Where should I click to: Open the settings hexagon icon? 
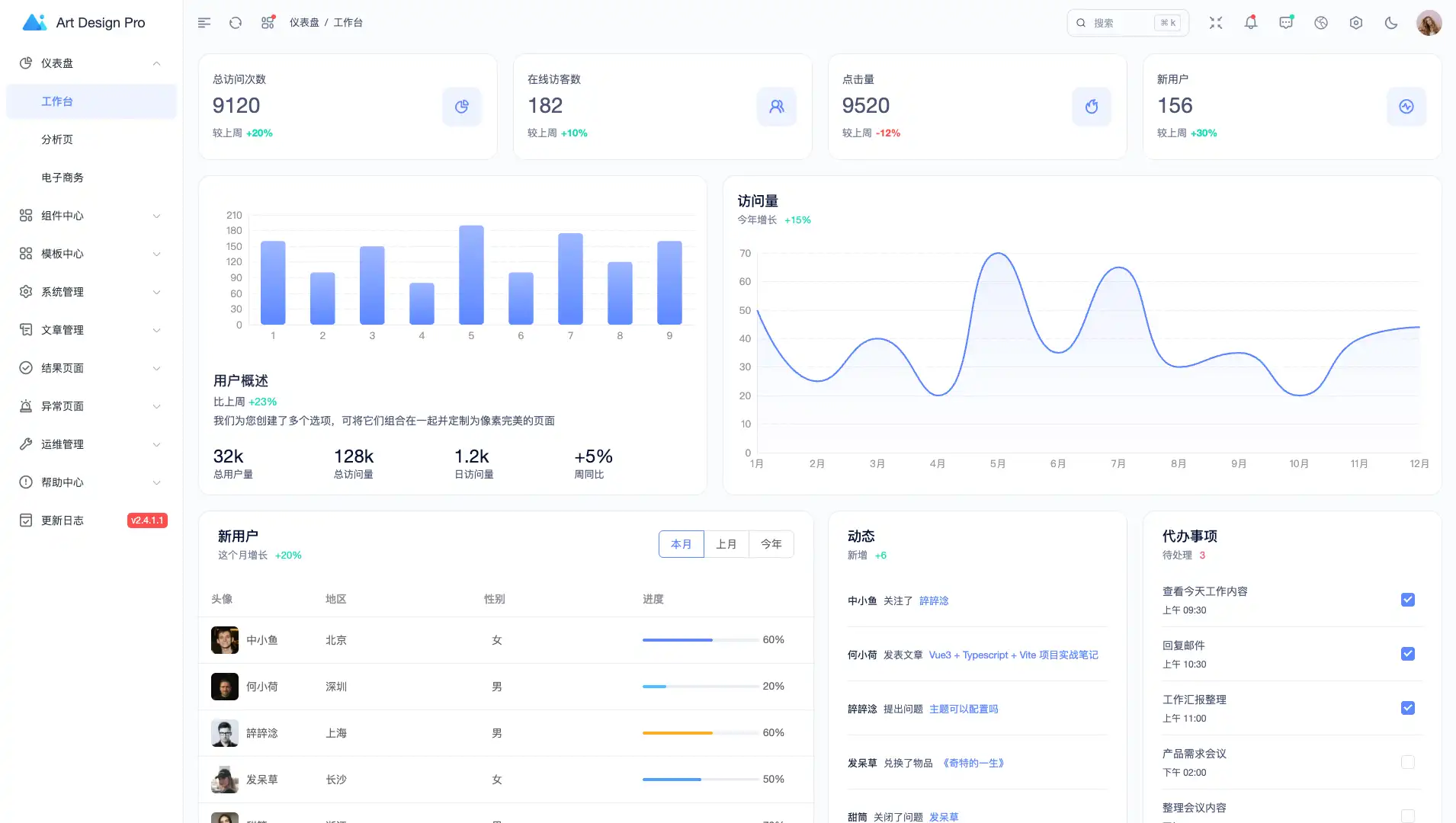coord(1356,23)
